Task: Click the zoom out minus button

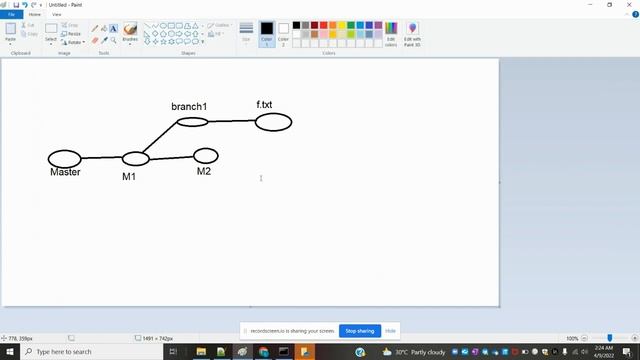Action: [584, 338]
